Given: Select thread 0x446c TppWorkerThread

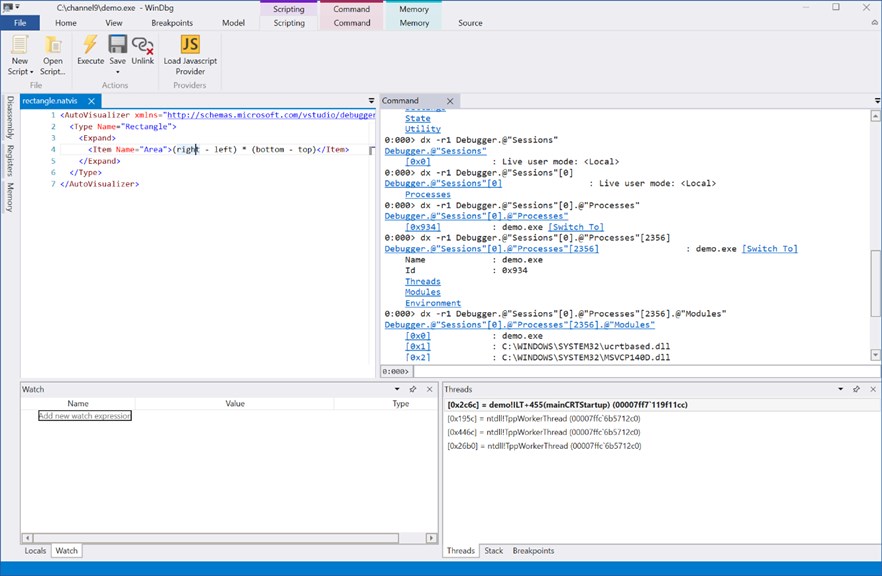Looking at the screenshot, I should 543,433.
